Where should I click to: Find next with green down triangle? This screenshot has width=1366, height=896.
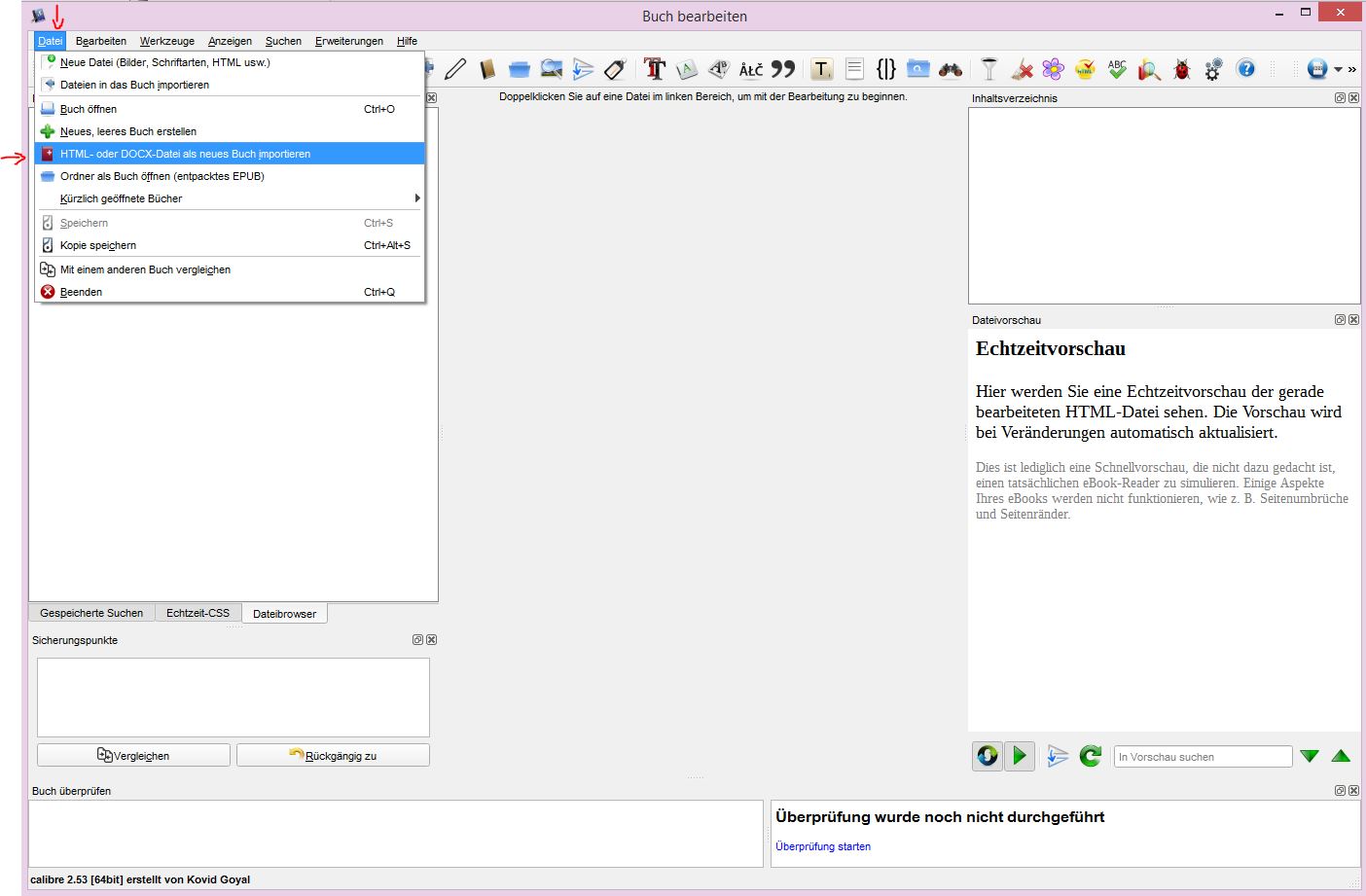click(x=1310, y=756)
